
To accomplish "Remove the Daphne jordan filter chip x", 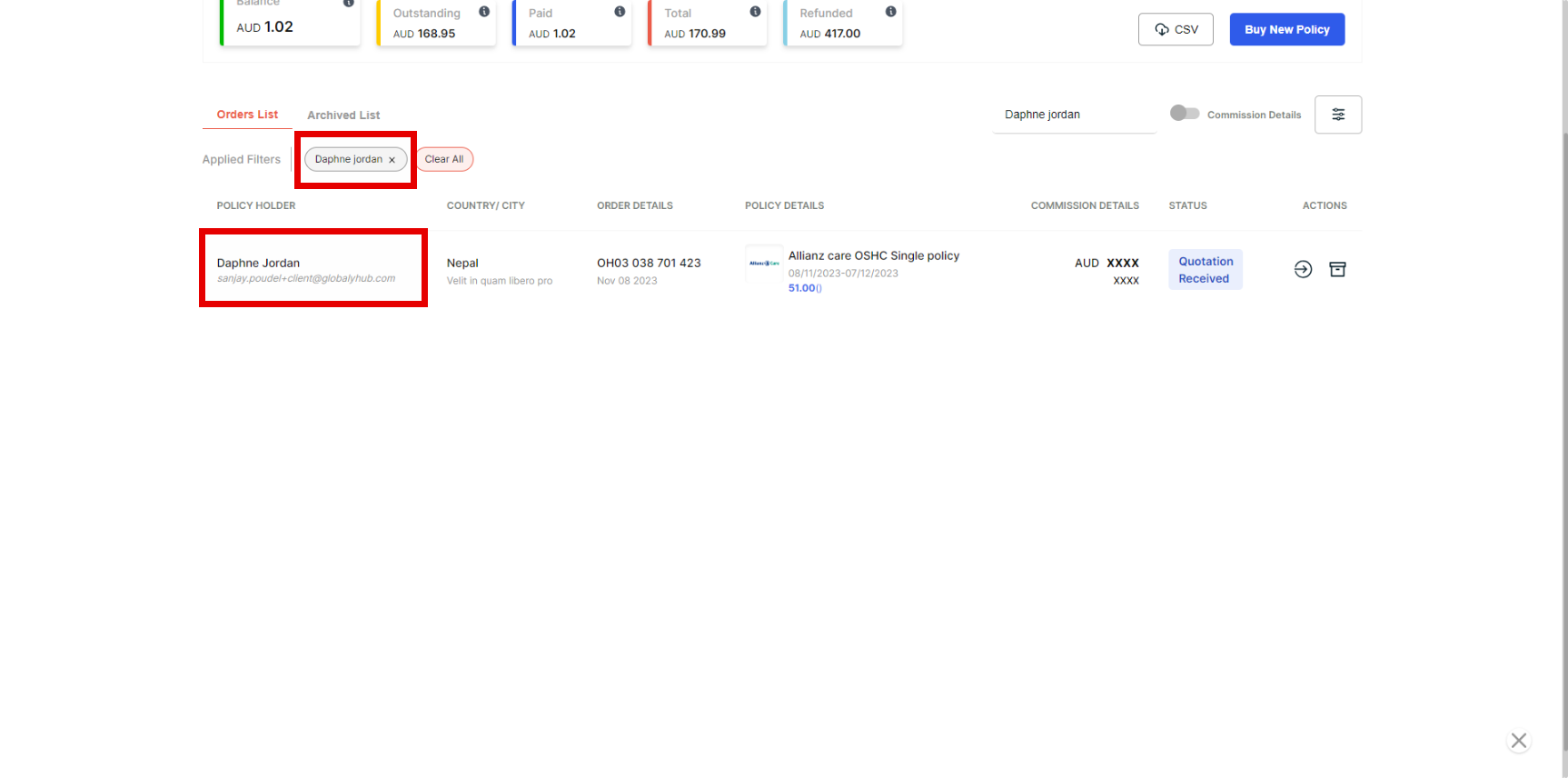I will point(392,160).
